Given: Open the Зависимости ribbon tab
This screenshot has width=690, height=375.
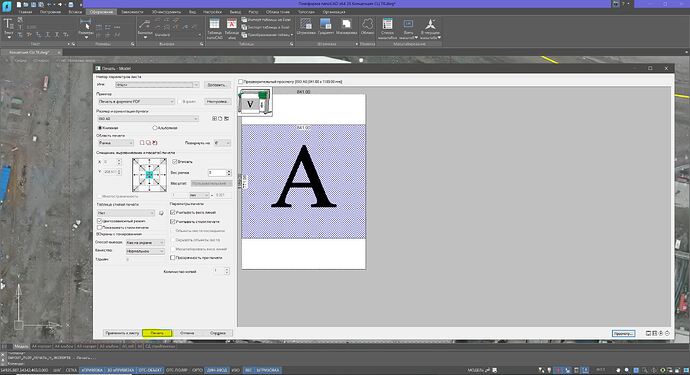Looking at the screenshot, I should [132, 12].
